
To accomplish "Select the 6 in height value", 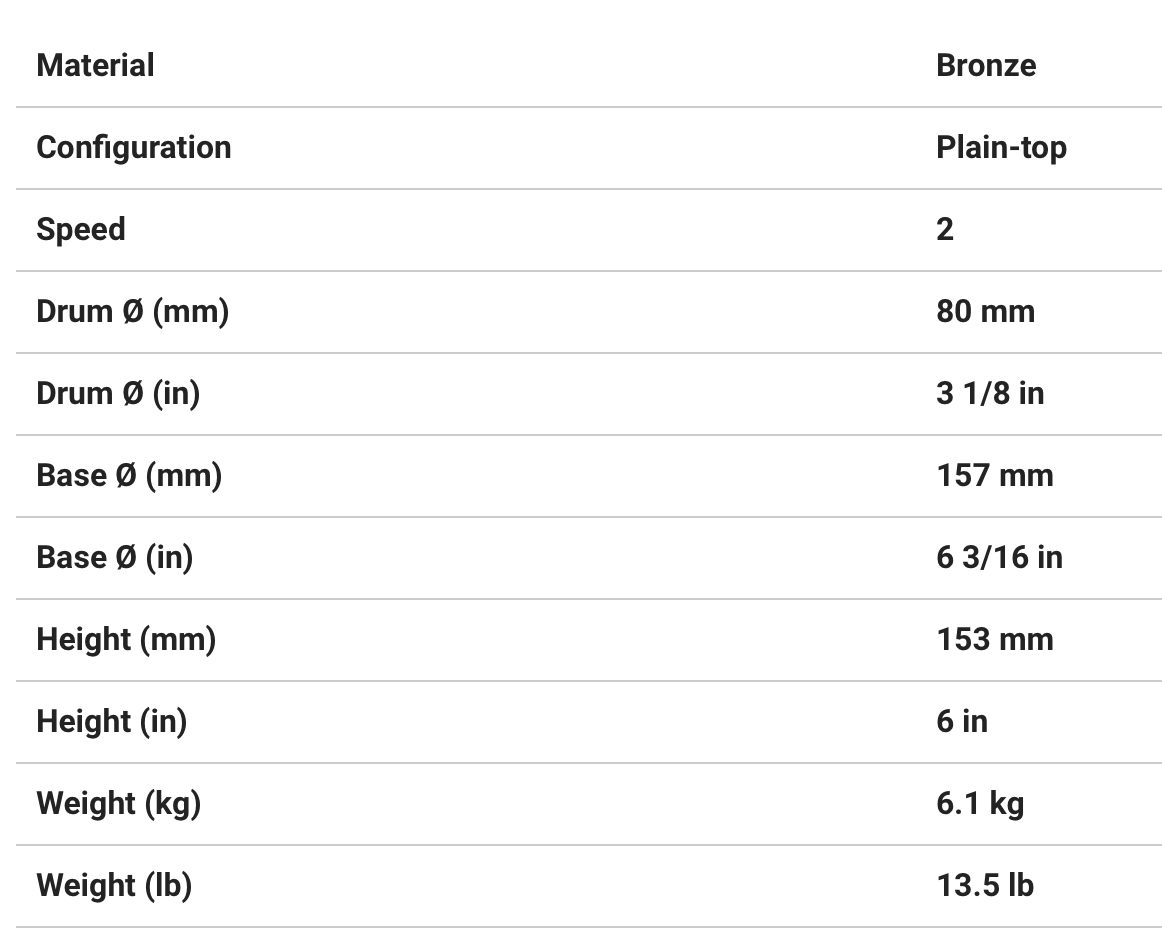I will [961, 722].
